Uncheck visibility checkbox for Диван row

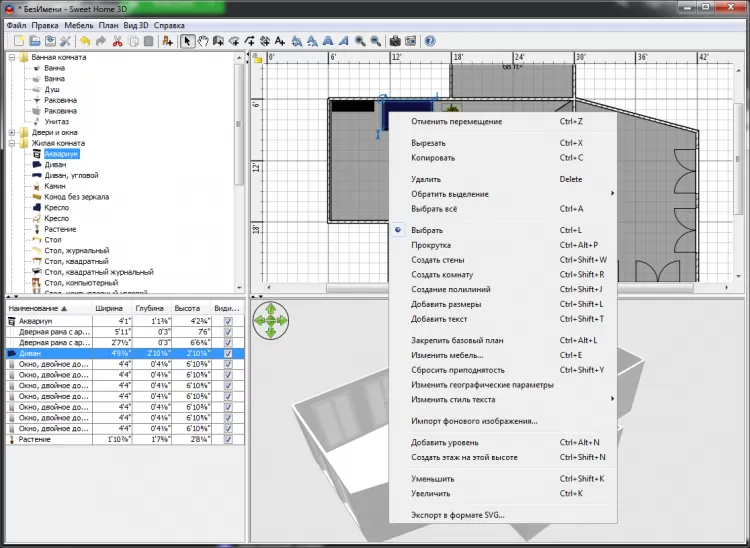tap(228, 353)
